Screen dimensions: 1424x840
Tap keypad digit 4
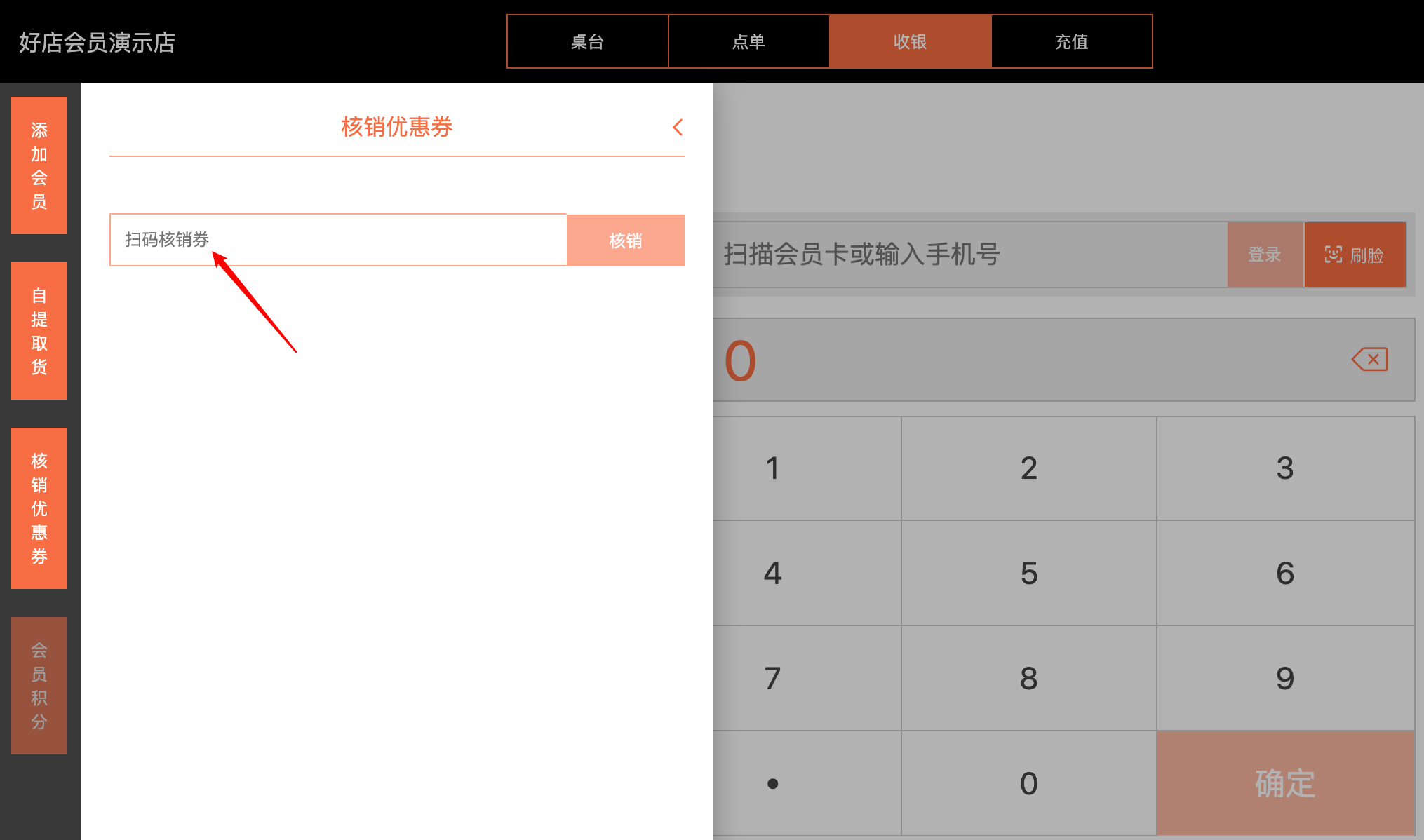807,573
